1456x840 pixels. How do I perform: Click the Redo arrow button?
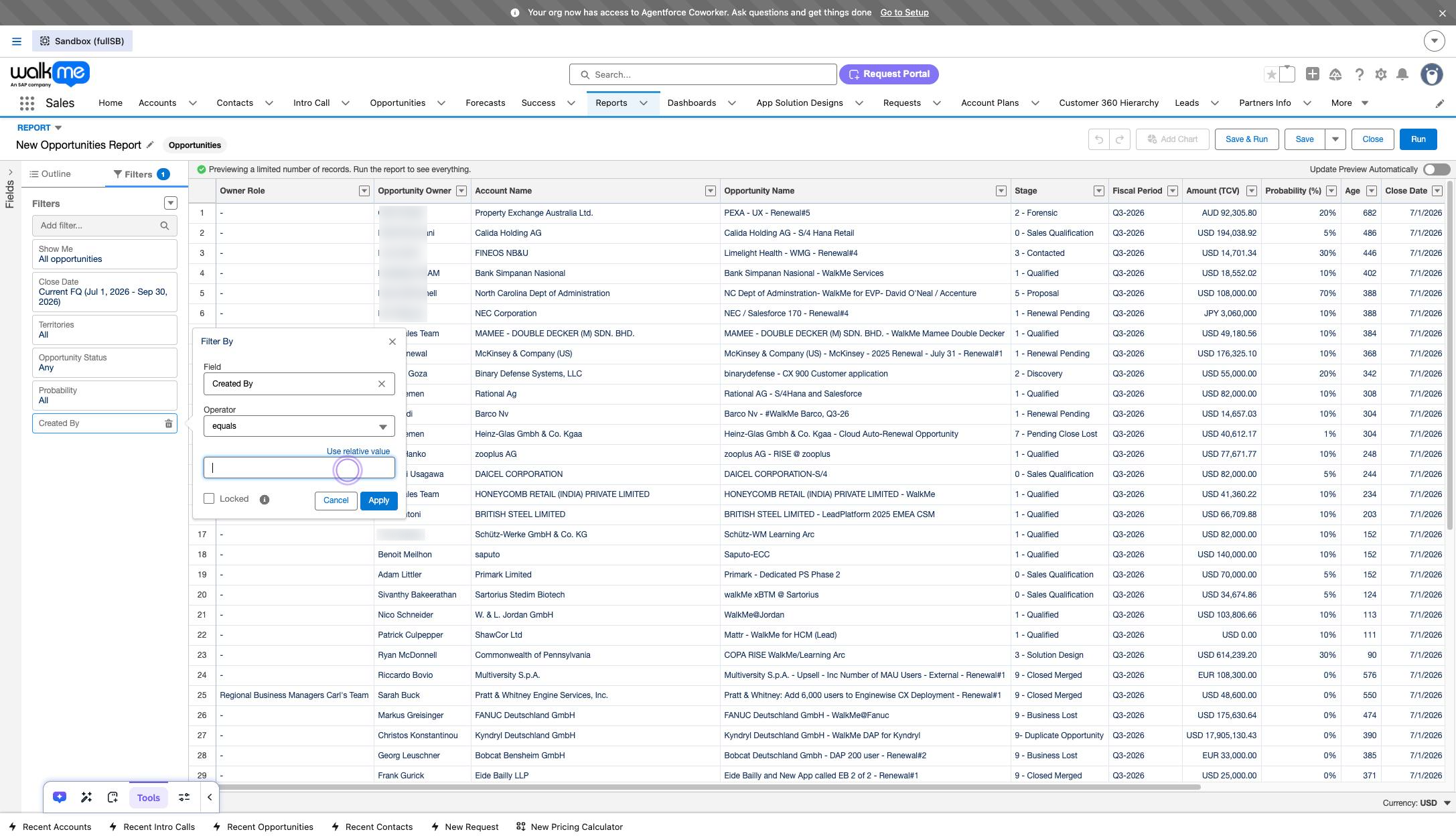(1120, 139)
